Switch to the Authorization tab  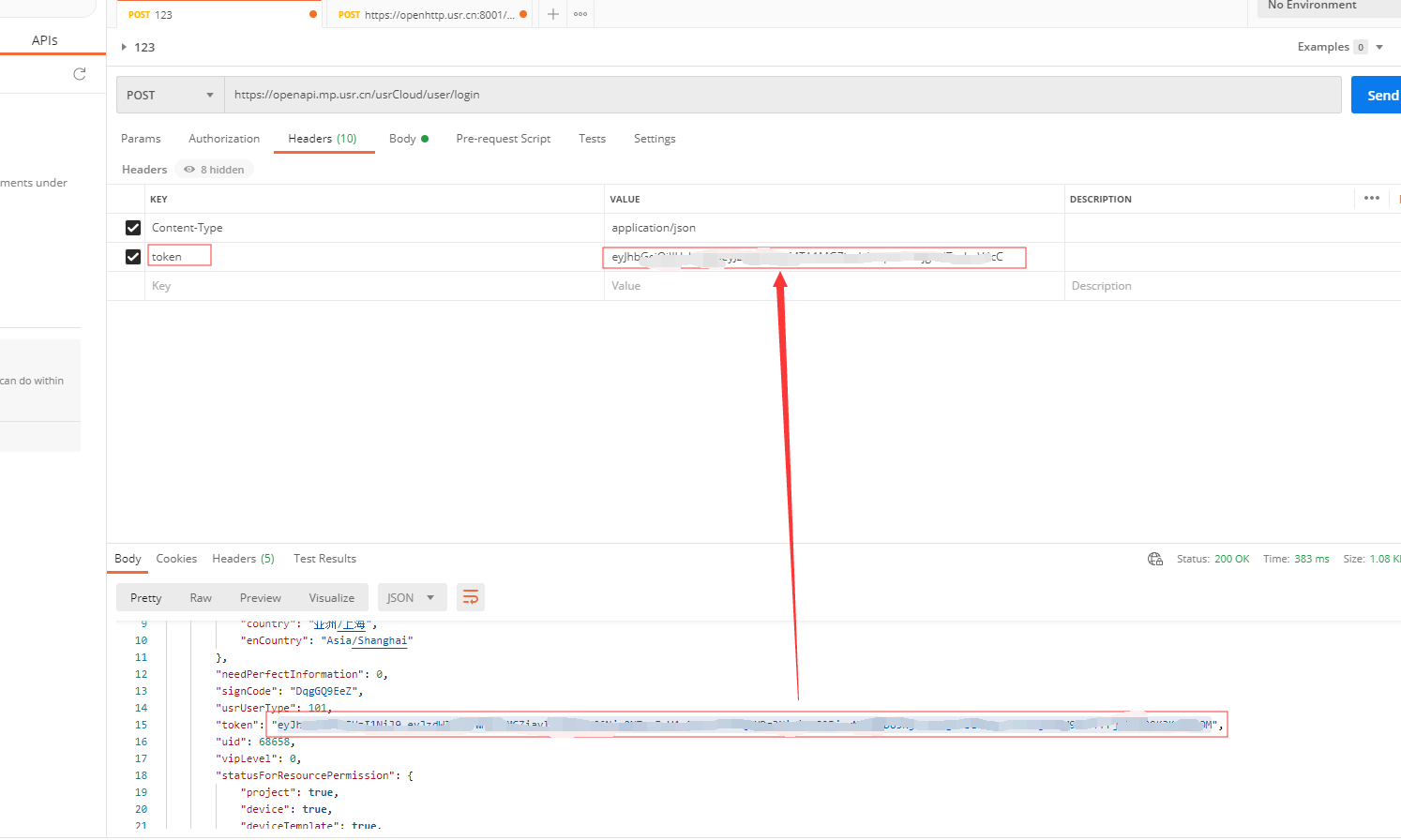[224, 139]
